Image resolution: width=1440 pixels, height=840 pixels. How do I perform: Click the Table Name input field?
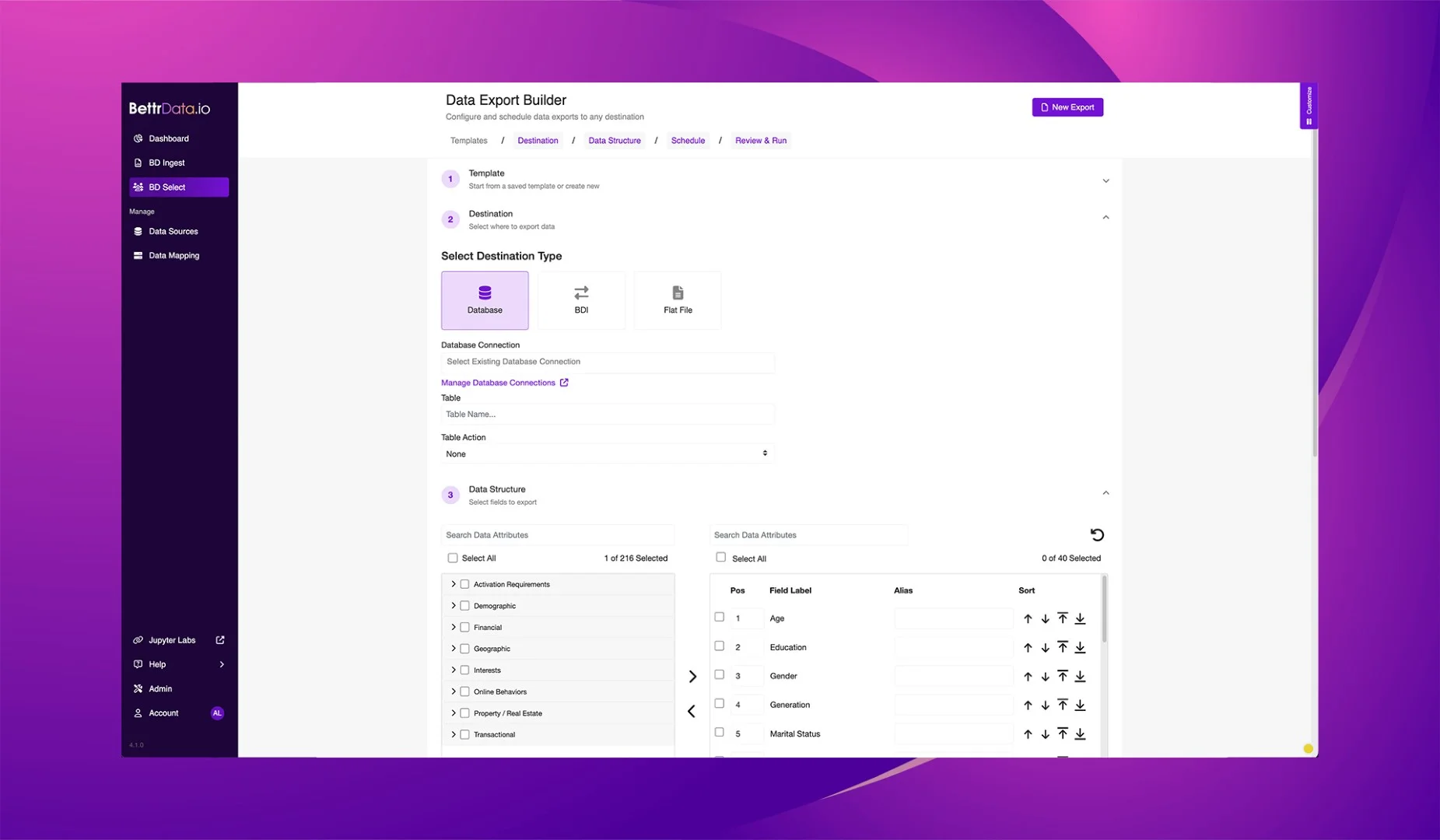607,415
